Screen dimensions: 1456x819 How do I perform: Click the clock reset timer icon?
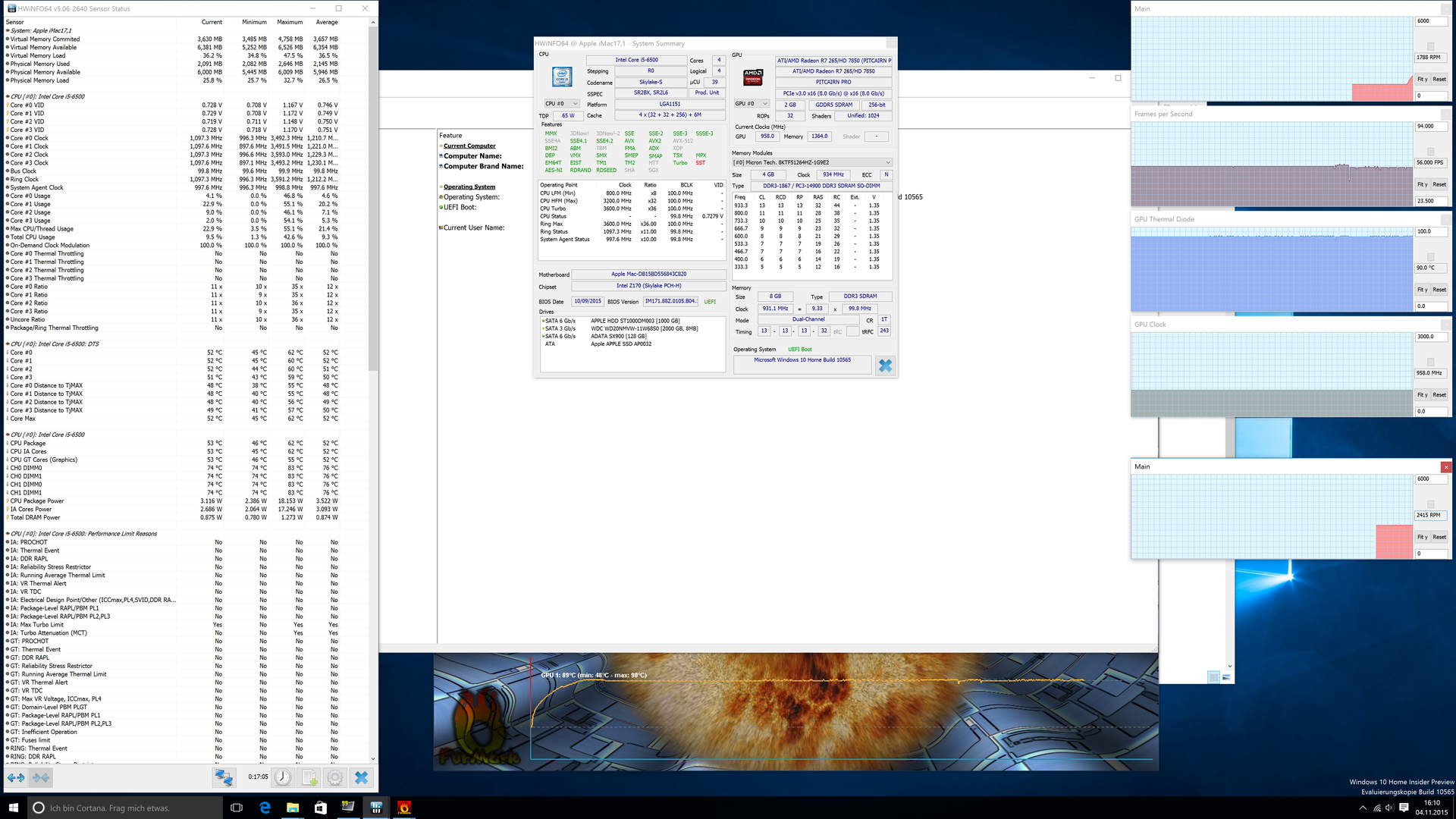(283, 777)
